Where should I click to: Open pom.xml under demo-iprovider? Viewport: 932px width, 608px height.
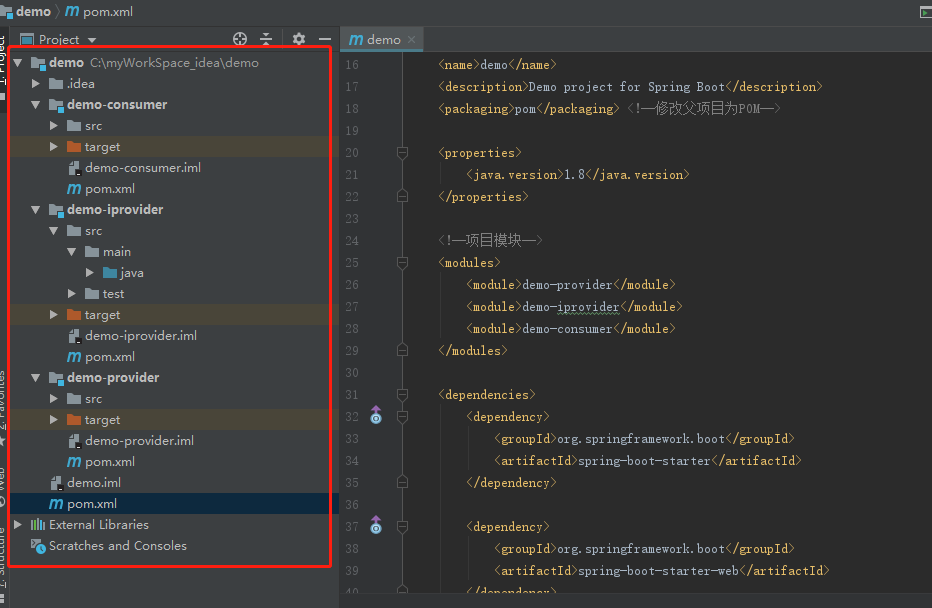click(x=110, y=357)
